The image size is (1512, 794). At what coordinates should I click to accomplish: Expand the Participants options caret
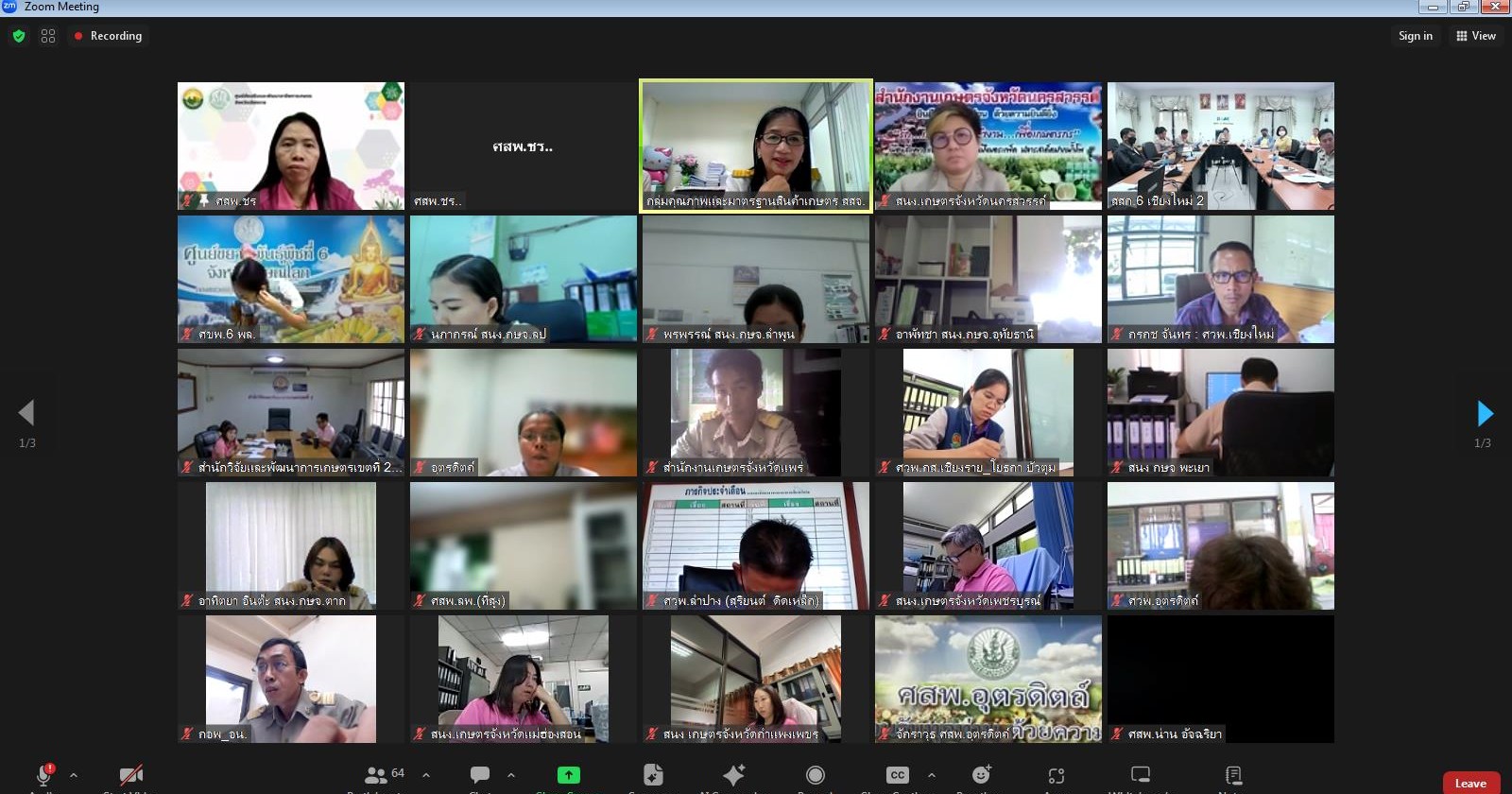tap(426, 775)
